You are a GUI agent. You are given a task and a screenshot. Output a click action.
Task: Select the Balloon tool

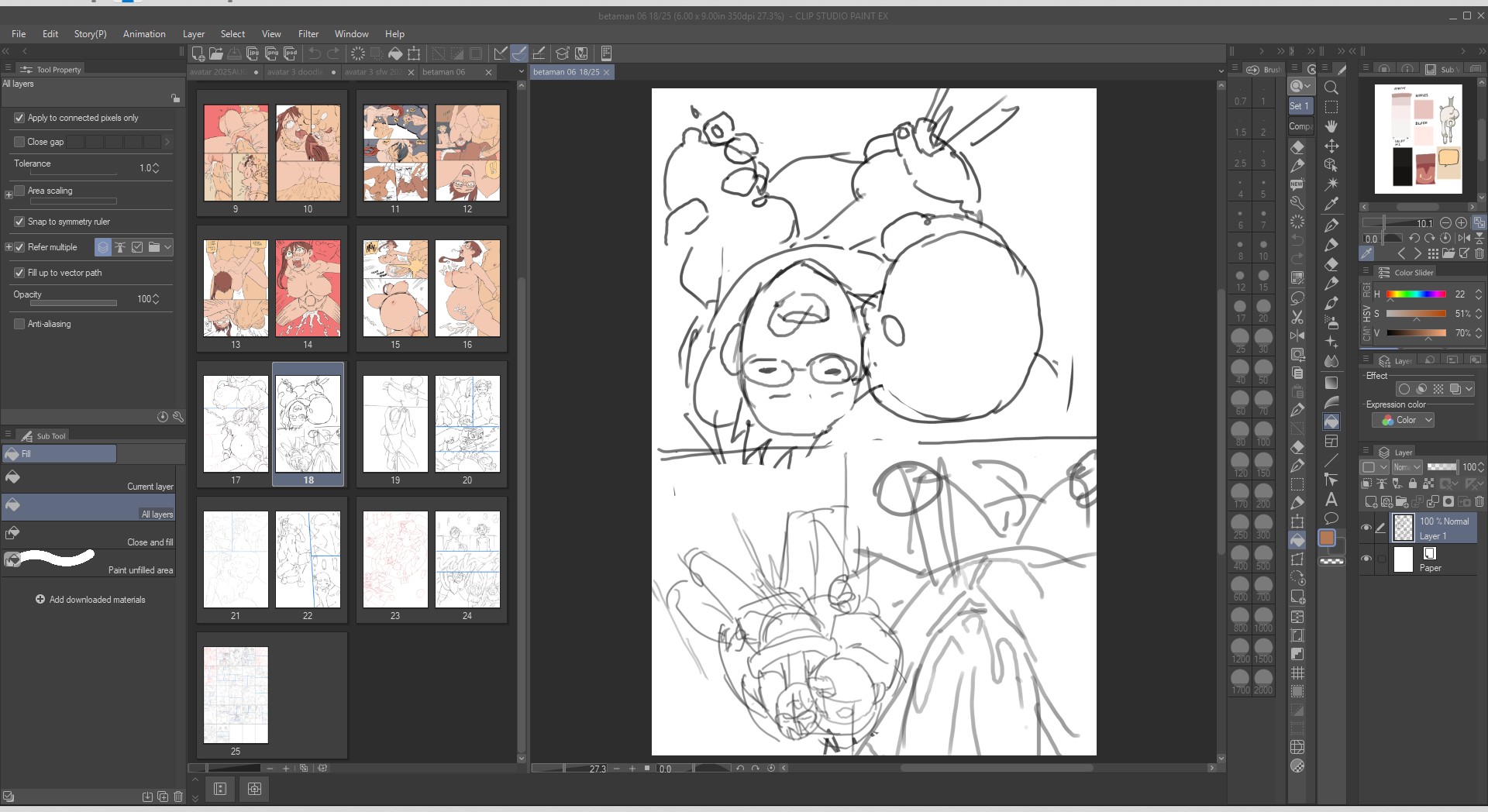point(1331,519)
